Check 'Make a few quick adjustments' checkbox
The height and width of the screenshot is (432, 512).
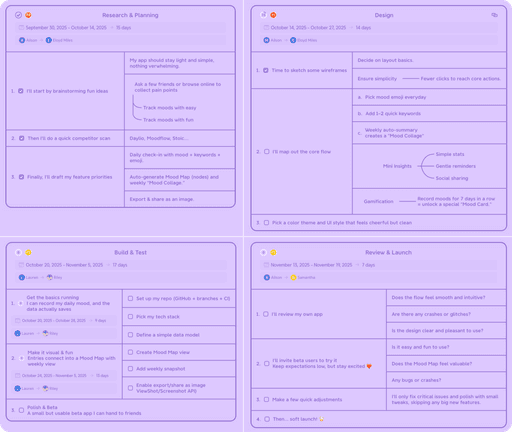click(x=266, y=399)
